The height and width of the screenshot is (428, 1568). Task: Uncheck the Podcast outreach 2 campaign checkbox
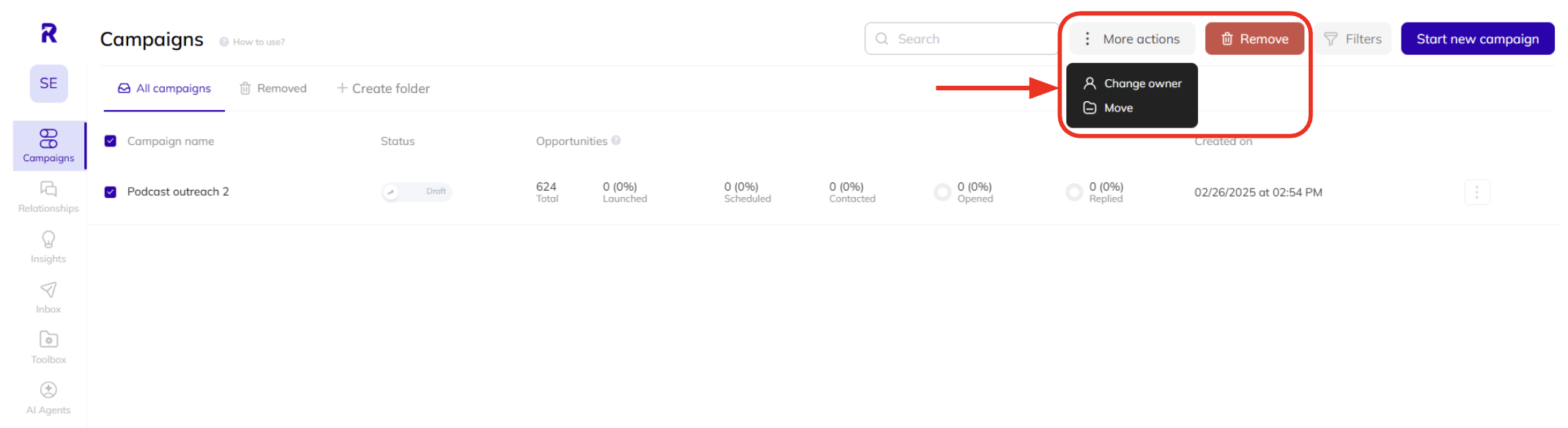(111, 191)
